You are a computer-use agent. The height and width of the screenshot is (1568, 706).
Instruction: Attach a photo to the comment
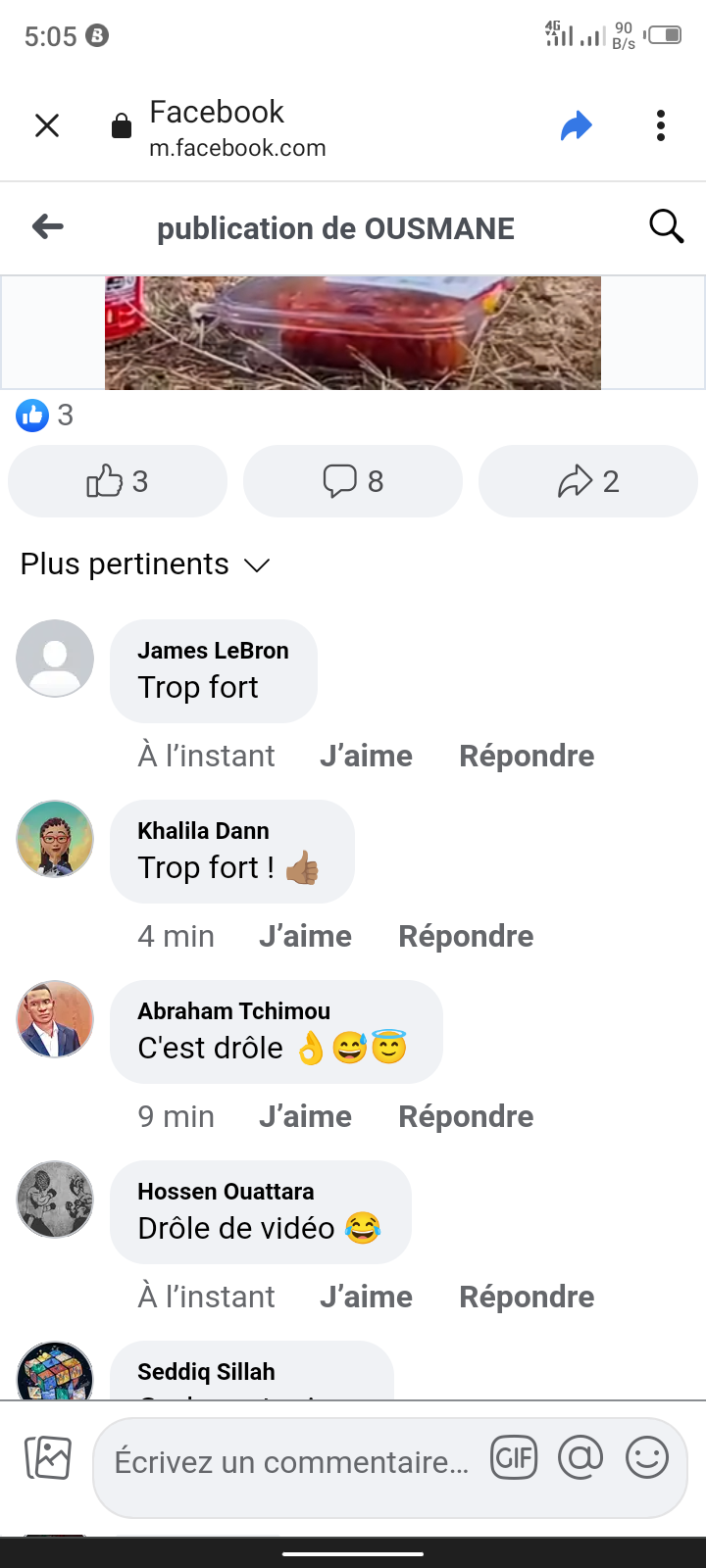[48, 1457]
